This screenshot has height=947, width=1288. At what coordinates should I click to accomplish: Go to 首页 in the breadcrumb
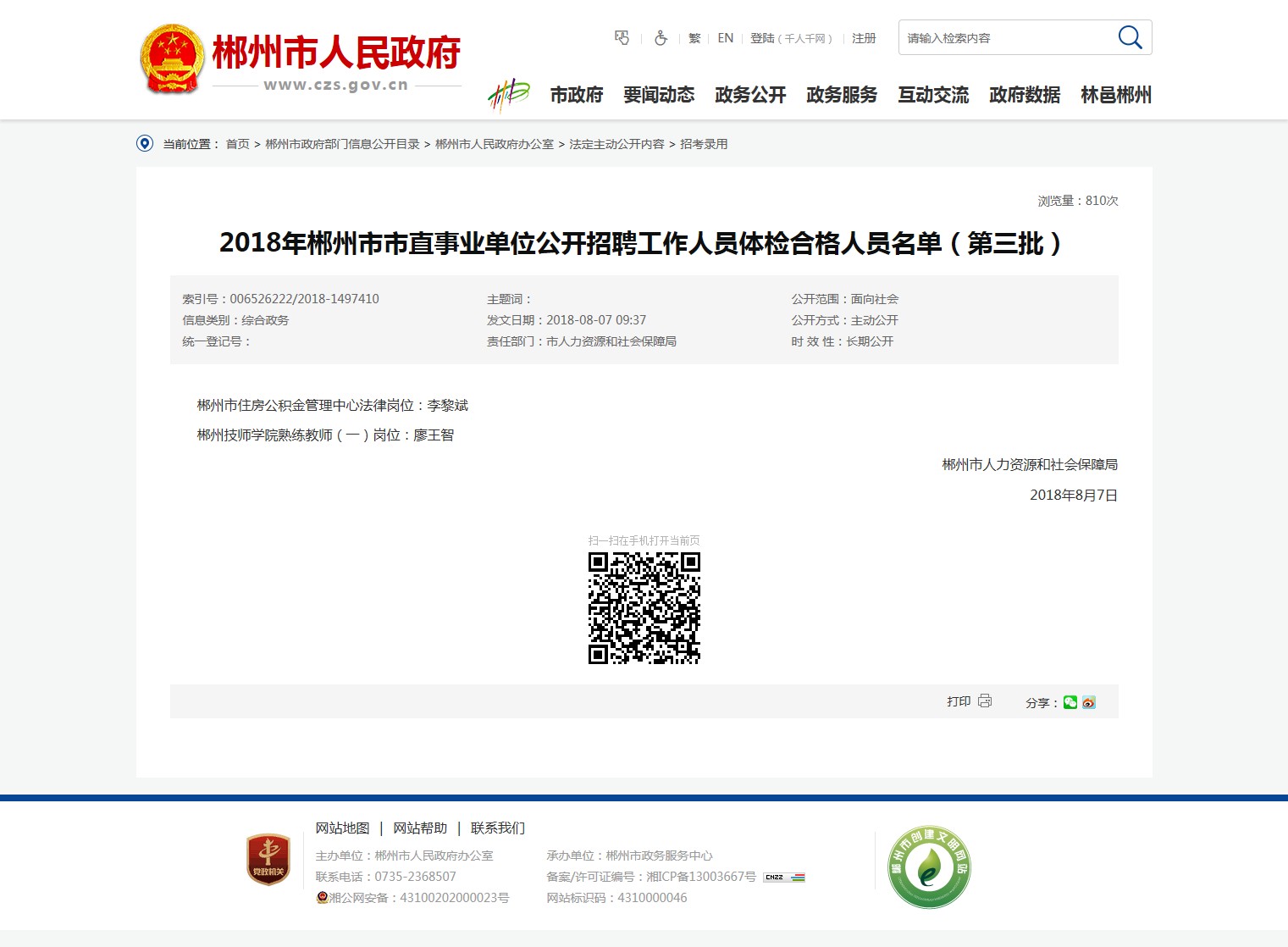pyautogui.click(x=237, y=144)
